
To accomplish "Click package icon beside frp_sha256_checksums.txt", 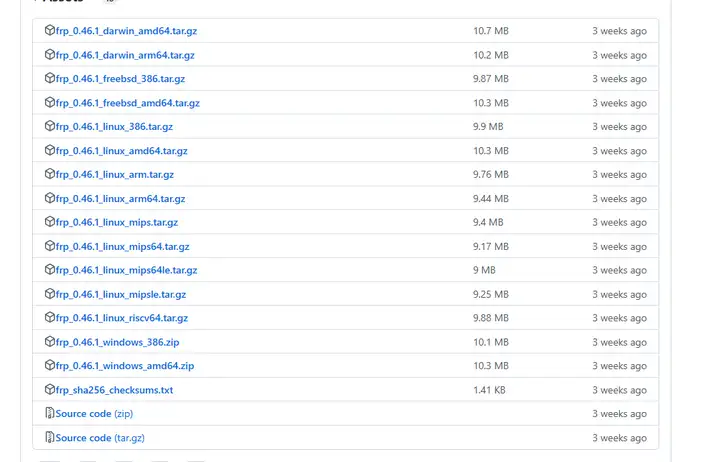I will [50, 389].
